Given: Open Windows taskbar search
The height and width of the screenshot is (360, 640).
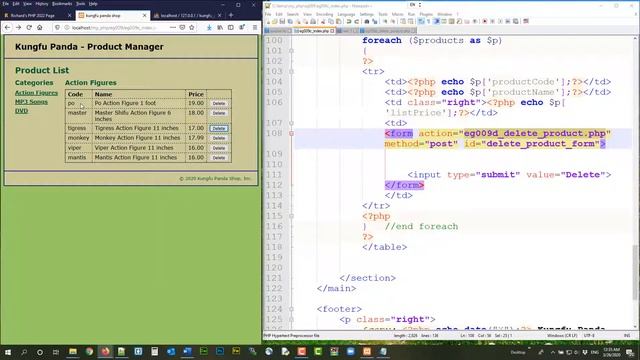Looking at the screenshot, I should [x=24, y=352].
